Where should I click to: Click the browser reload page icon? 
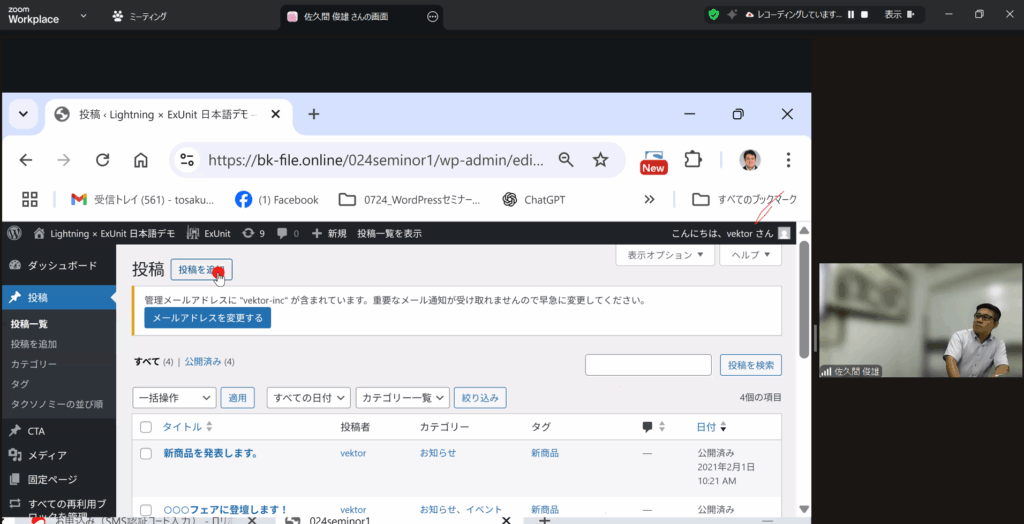[x=102, y=160]
